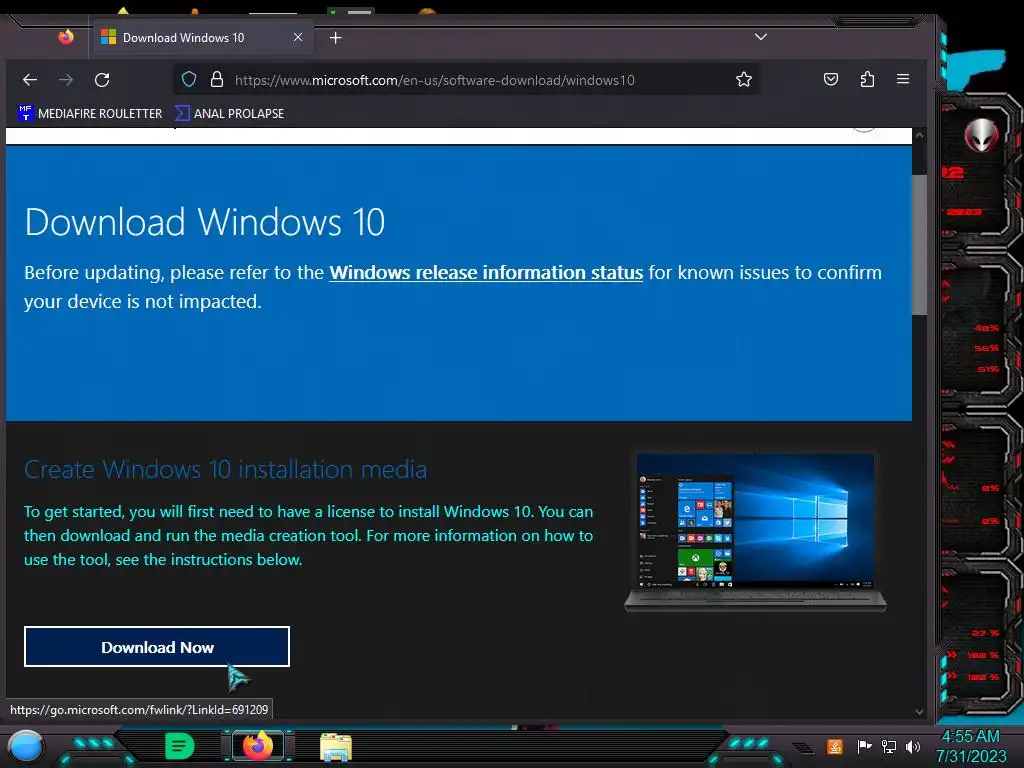Open the Extensions puzzle icon
Screen dimensions: 1024x768
coord(867,80)
